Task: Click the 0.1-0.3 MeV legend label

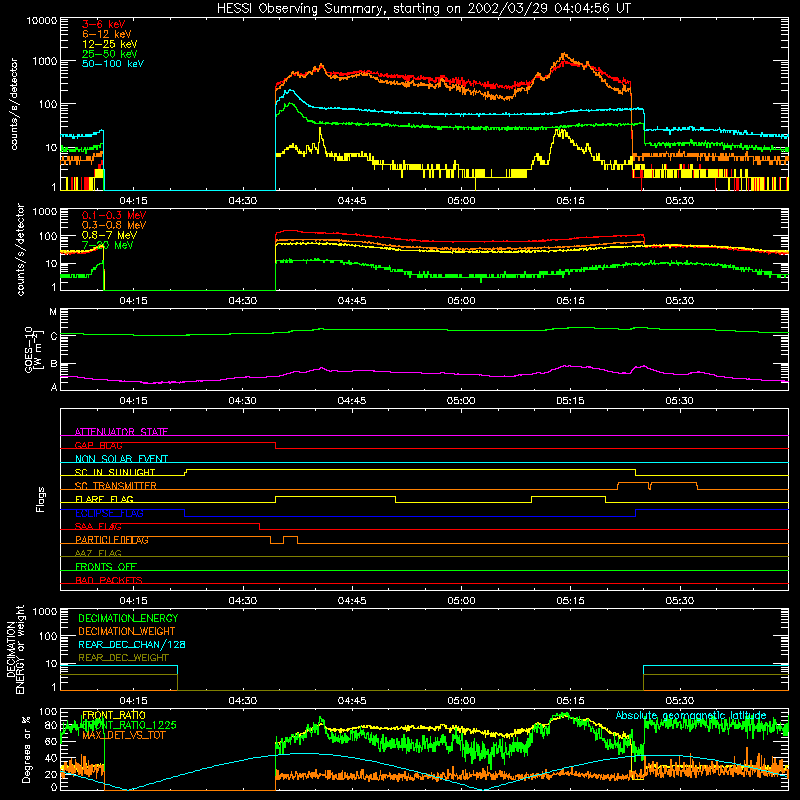Action: click(114, 215)
